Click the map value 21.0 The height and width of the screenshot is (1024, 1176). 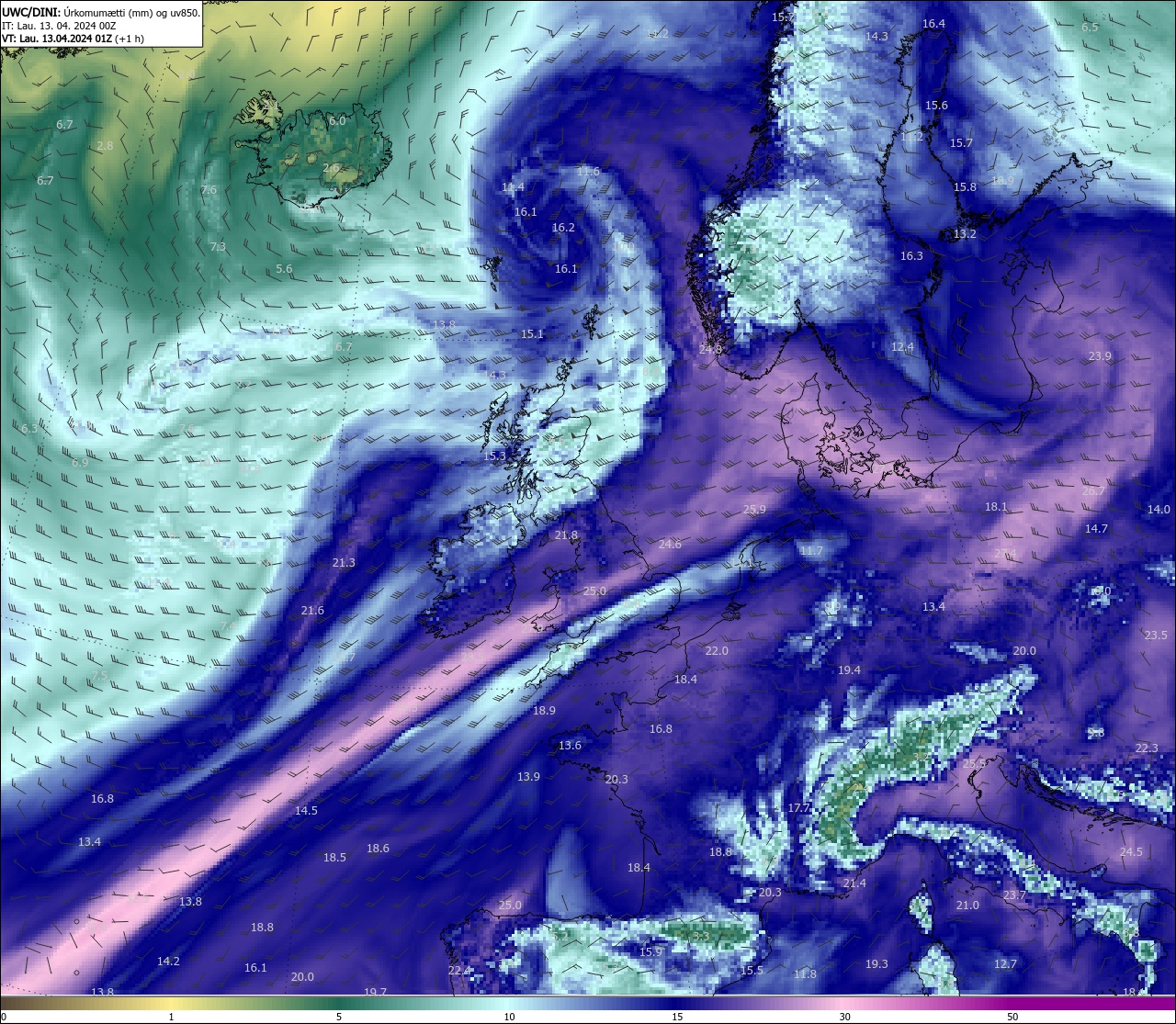pyautogui.click(x=967, y=906)
